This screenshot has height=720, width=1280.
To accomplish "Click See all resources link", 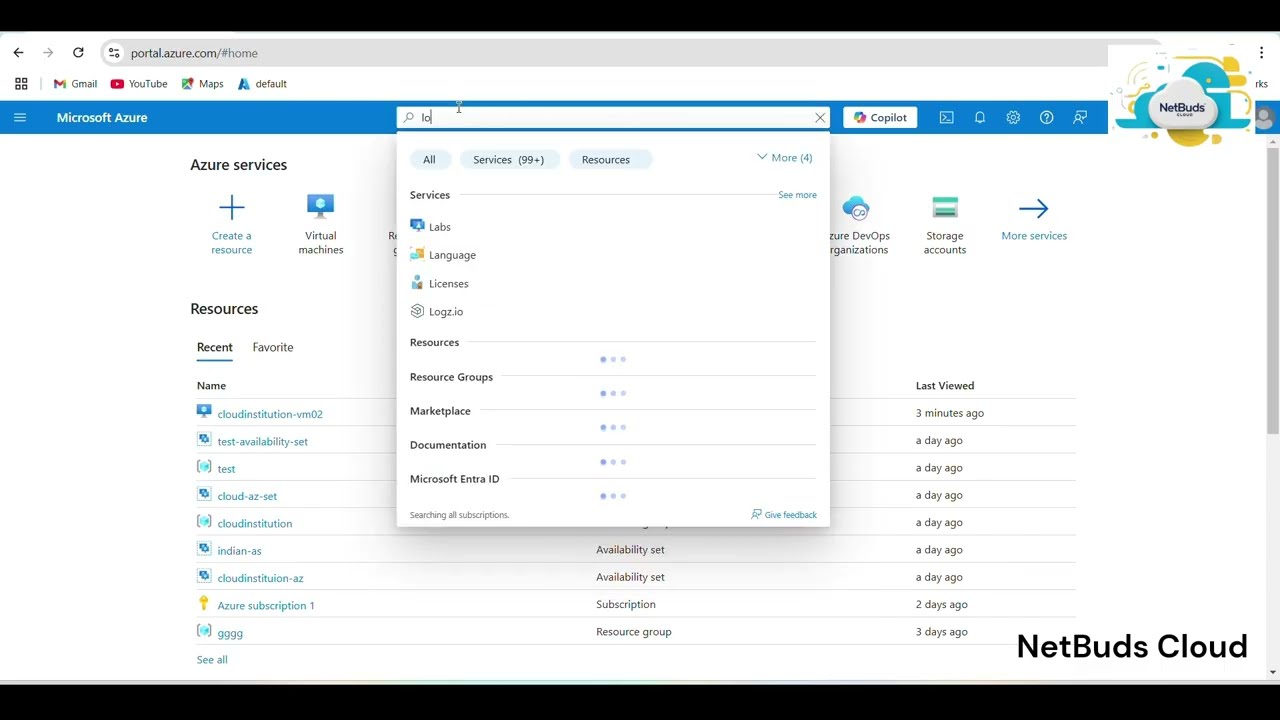I will tap(212, 660).
